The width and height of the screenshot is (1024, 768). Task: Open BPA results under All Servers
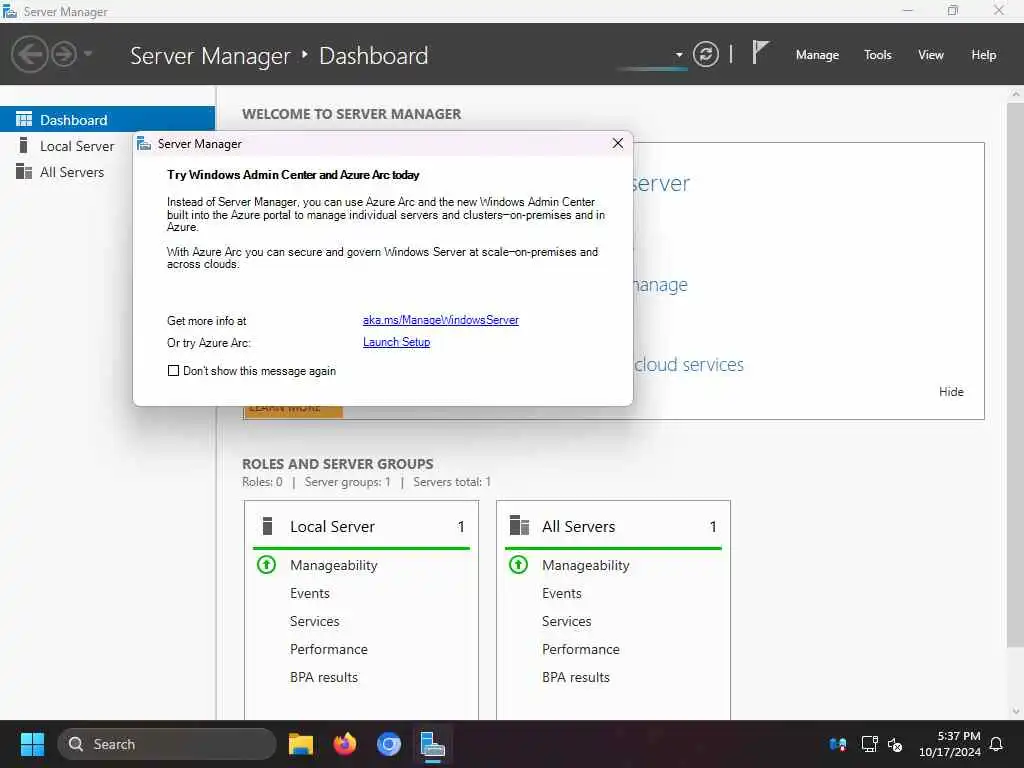(576, 678)
